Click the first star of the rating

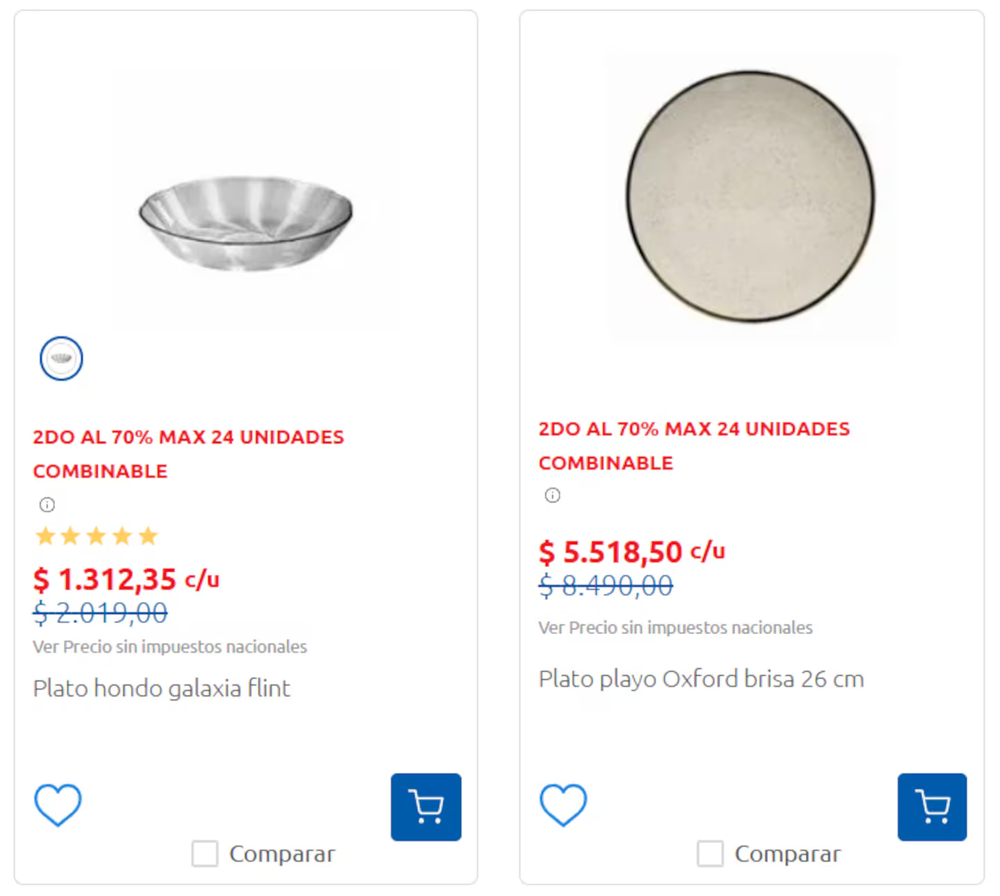[x=45, y=536]
